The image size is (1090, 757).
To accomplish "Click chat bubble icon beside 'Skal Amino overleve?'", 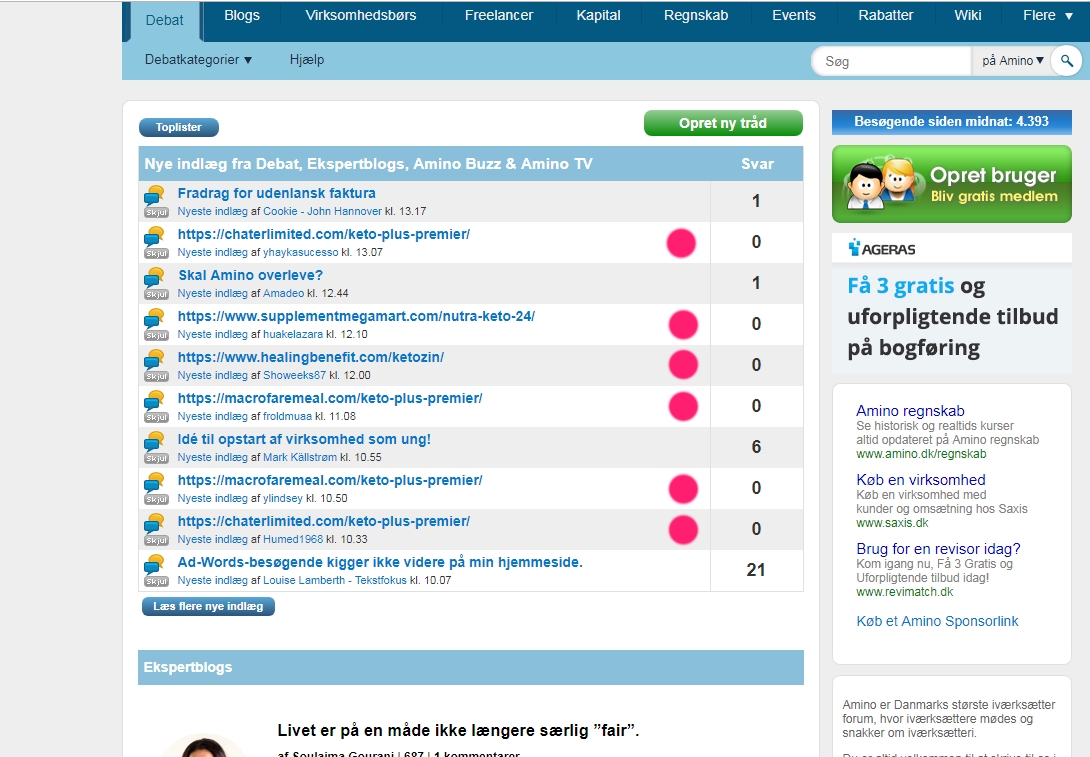I will click(x=154, y=276).
